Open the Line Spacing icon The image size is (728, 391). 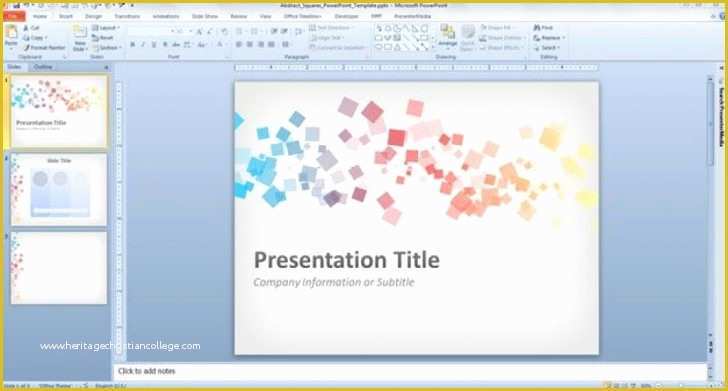point(299,31)
